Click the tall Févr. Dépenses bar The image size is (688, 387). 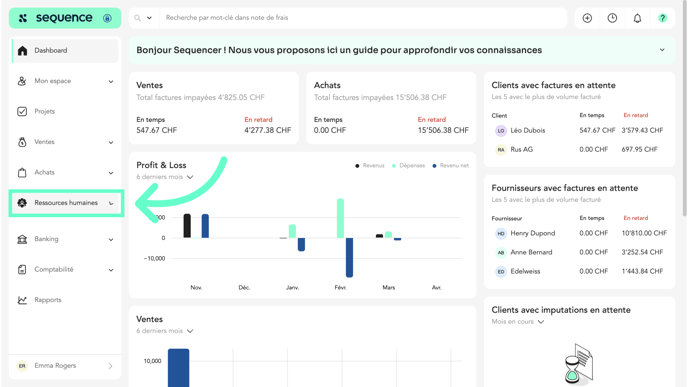pyautogui.click(x=340, y=218)
